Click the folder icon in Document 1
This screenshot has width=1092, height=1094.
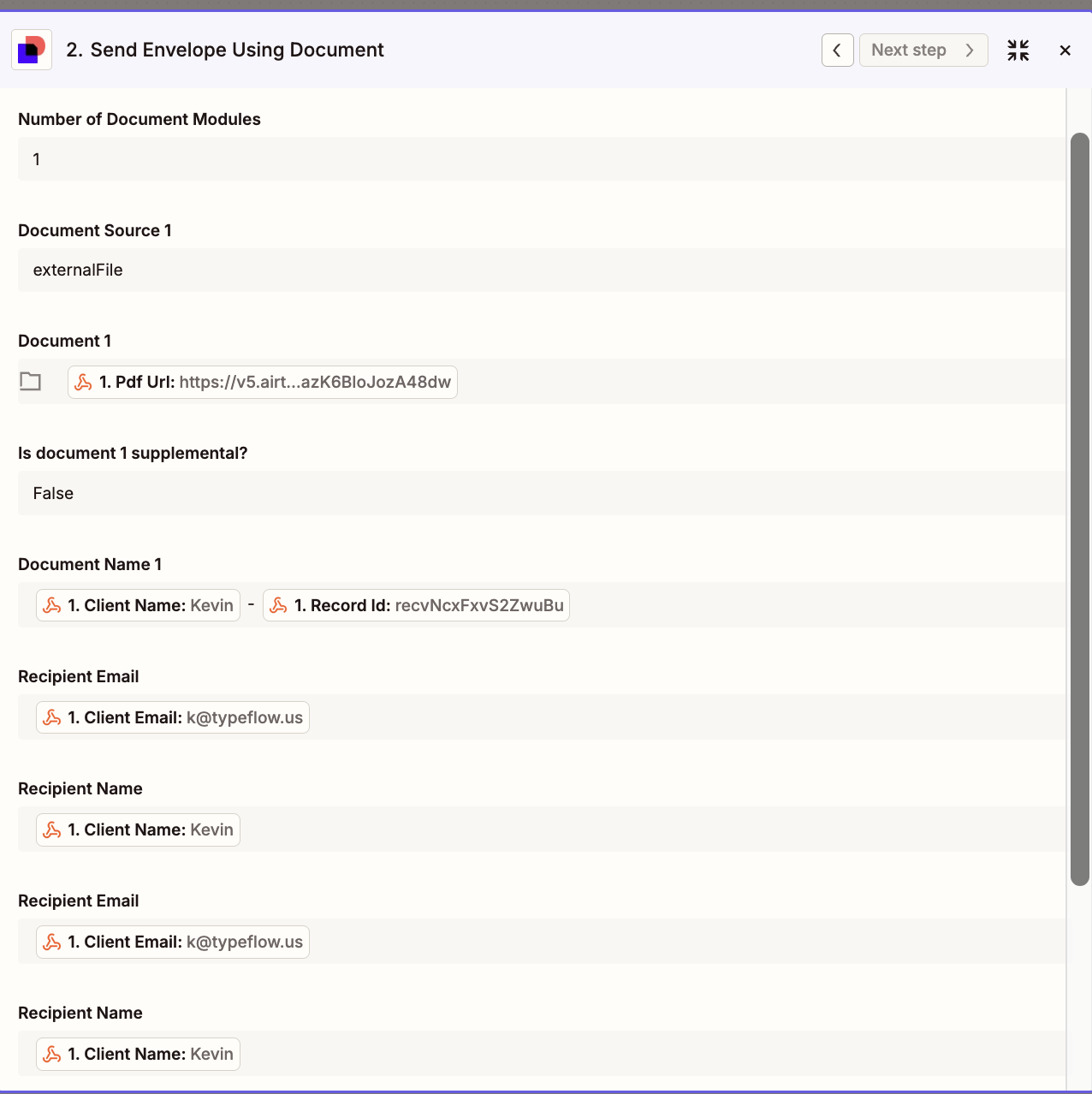[x=31, y=382]
